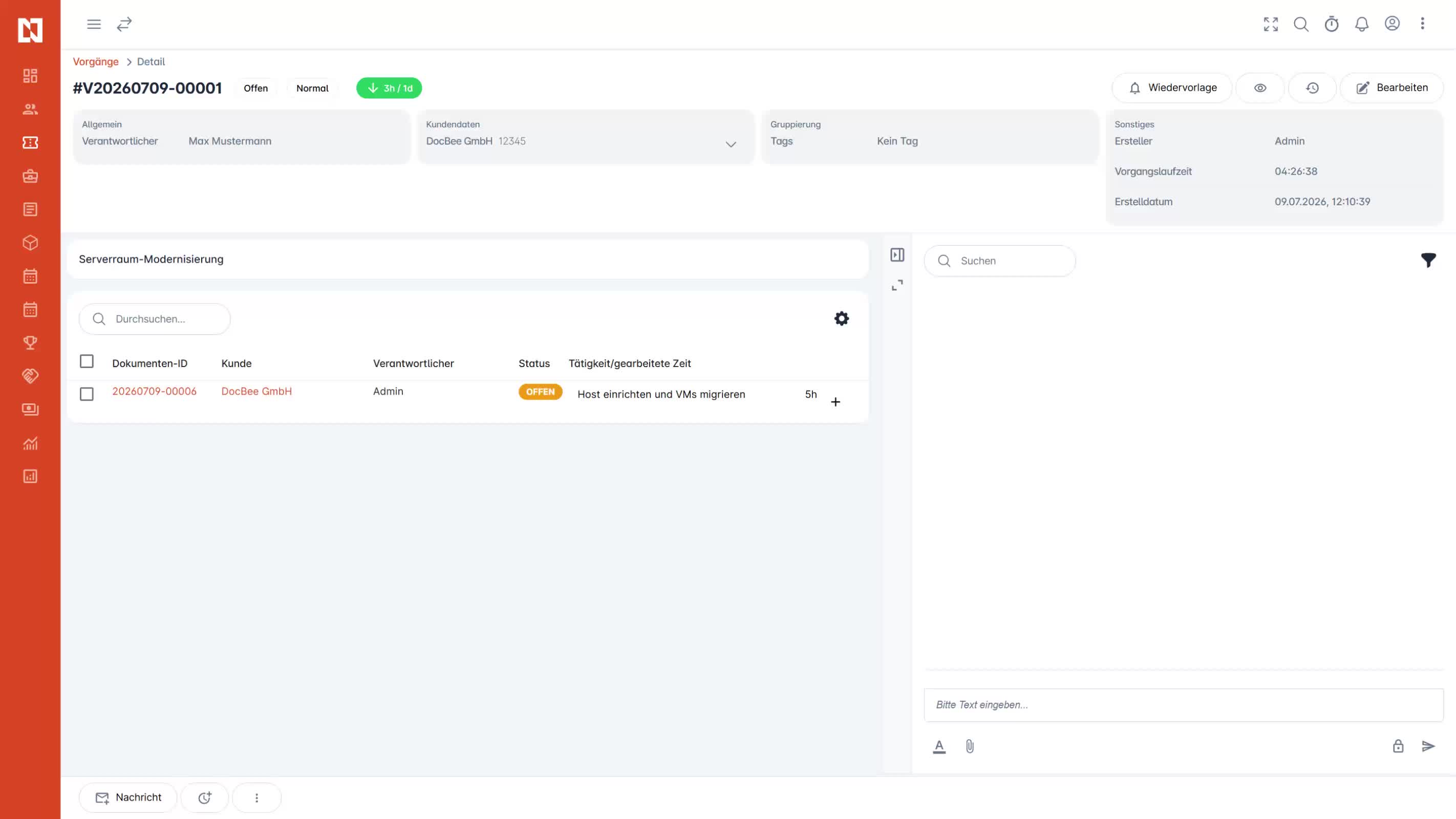
Task: Click the Suchen field in message panel
Action: point(1000,261)
